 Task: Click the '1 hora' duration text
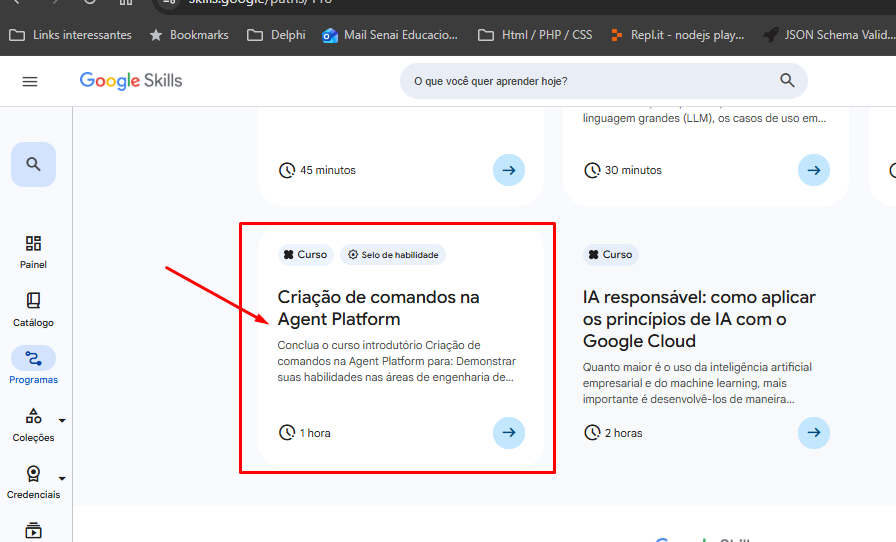[315, 433]
